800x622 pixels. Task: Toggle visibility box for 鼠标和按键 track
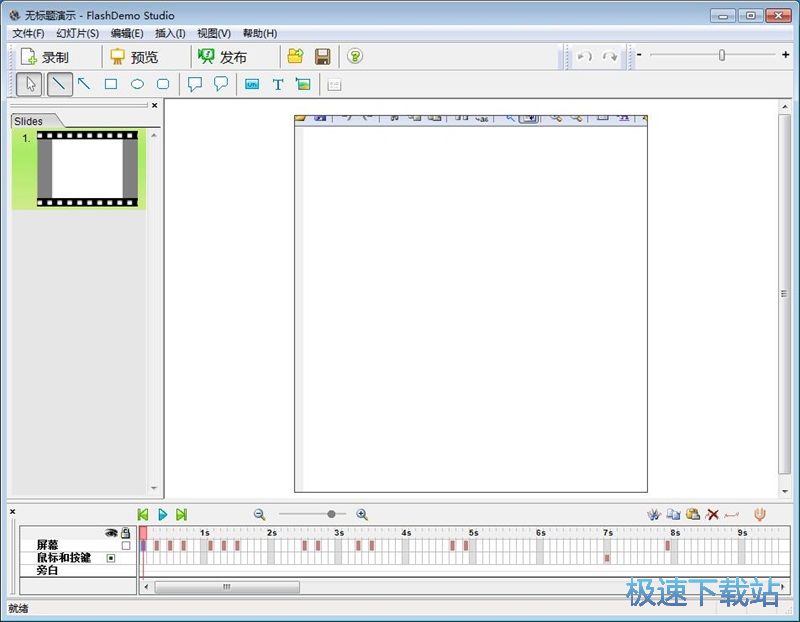(x=111, y=558)
